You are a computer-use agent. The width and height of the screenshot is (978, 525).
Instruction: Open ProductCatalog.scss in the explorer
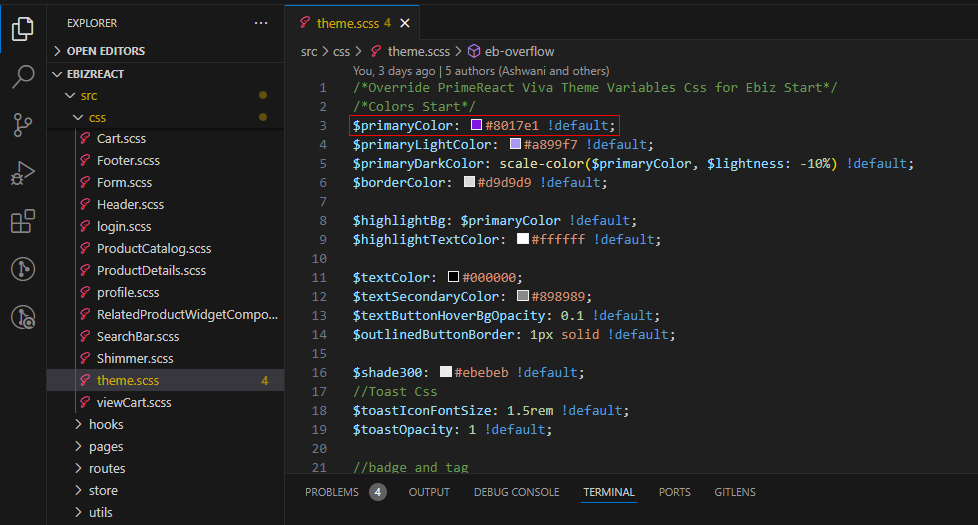166,248
